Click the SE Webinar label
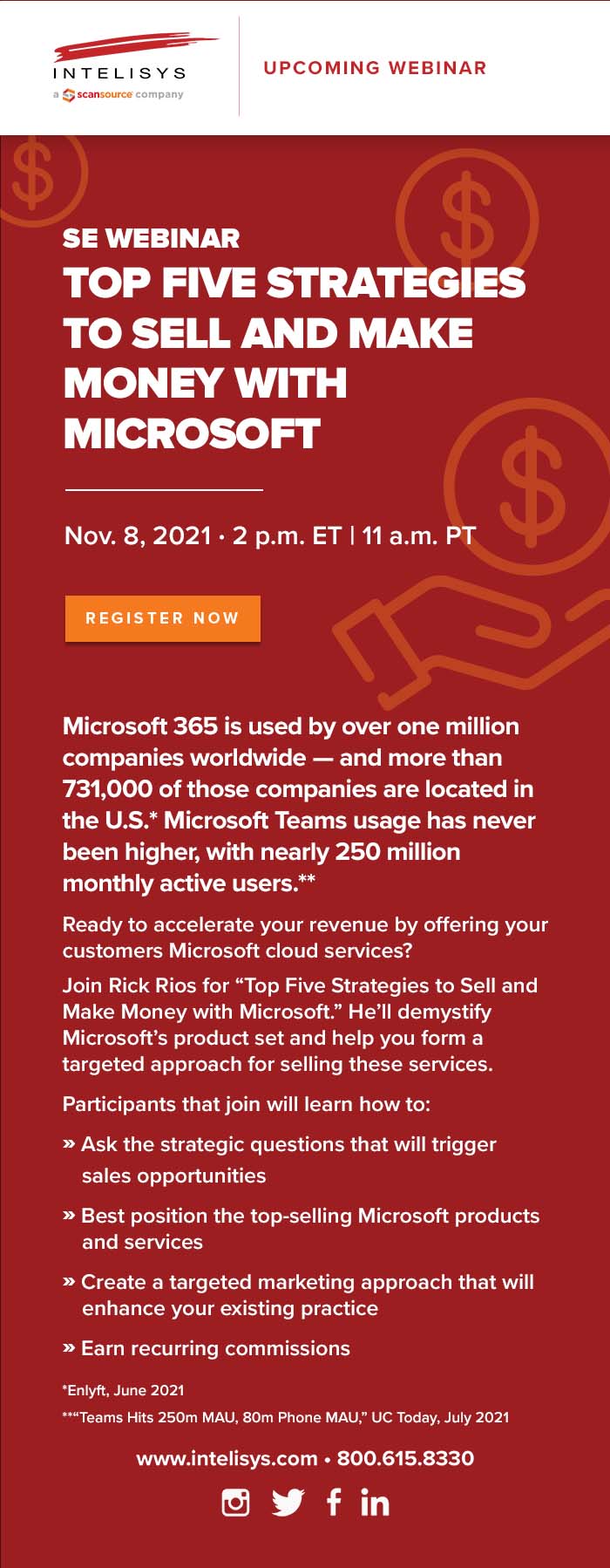This screenshot has width=610, height=1568. pyautogui.click(x=151, y=238)
